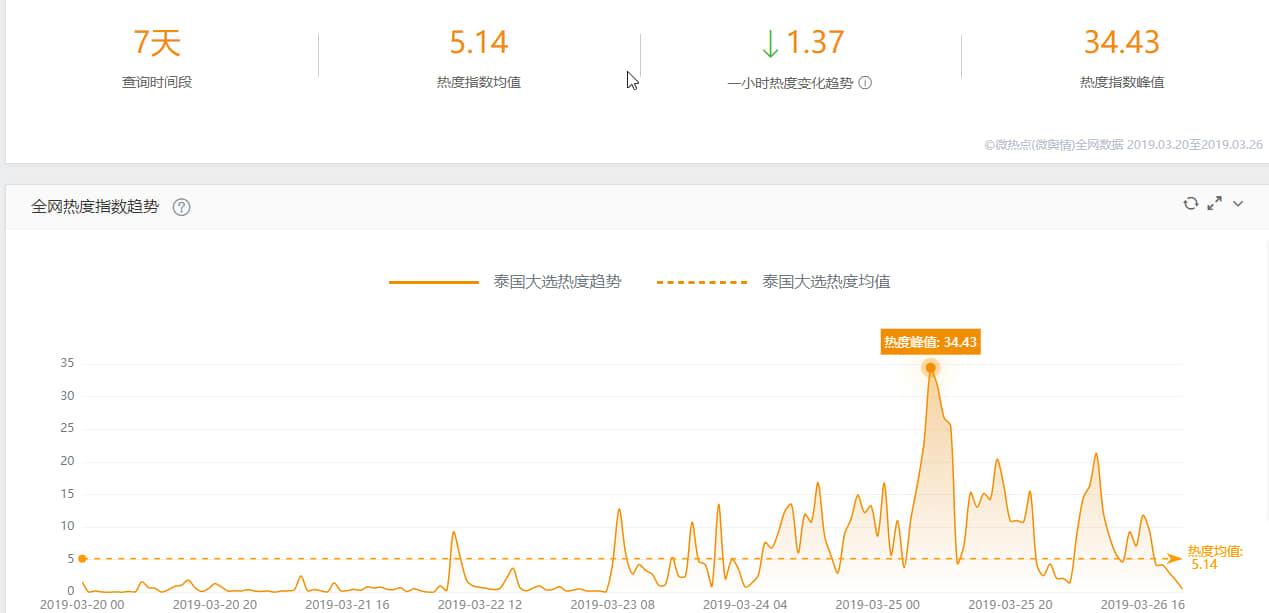
Task: Click the arrowhead ending the dashed mean line
Action: [1175, 559]
